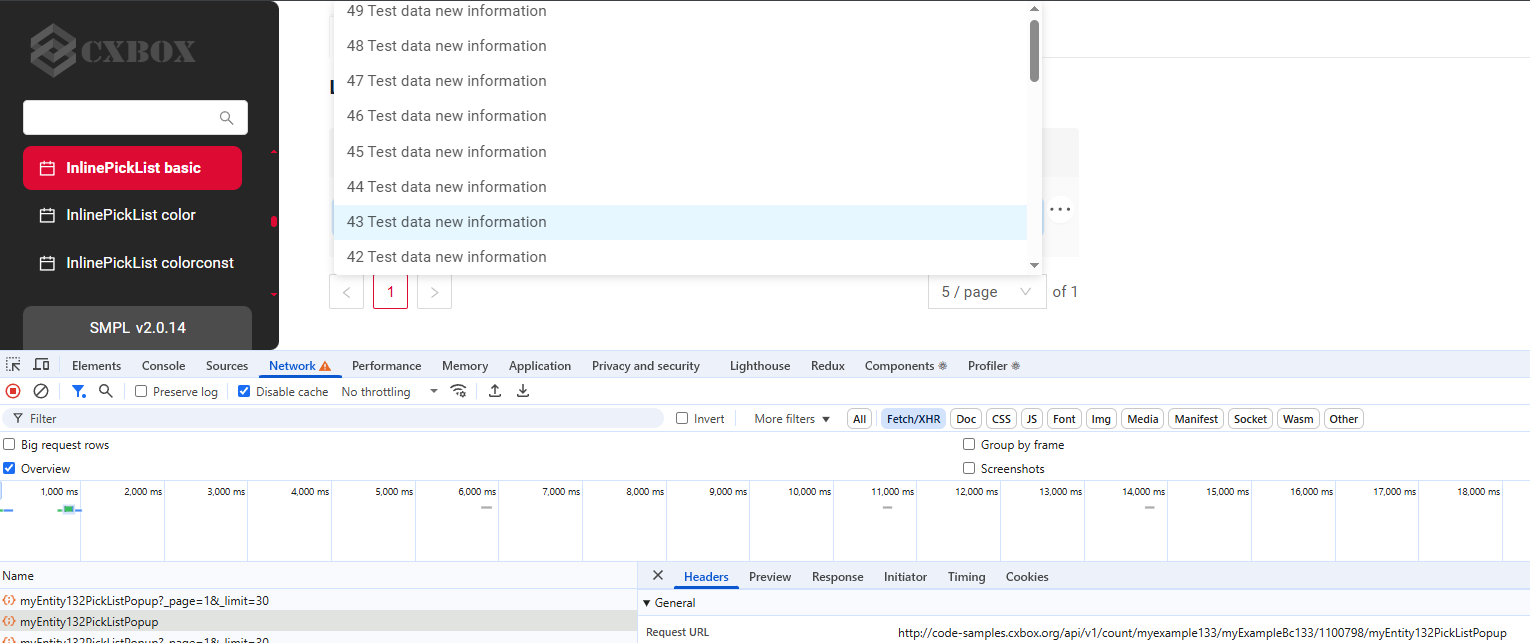Toggle the network filter funnel icon
The image size is (1530, 643).
(78, 391)
